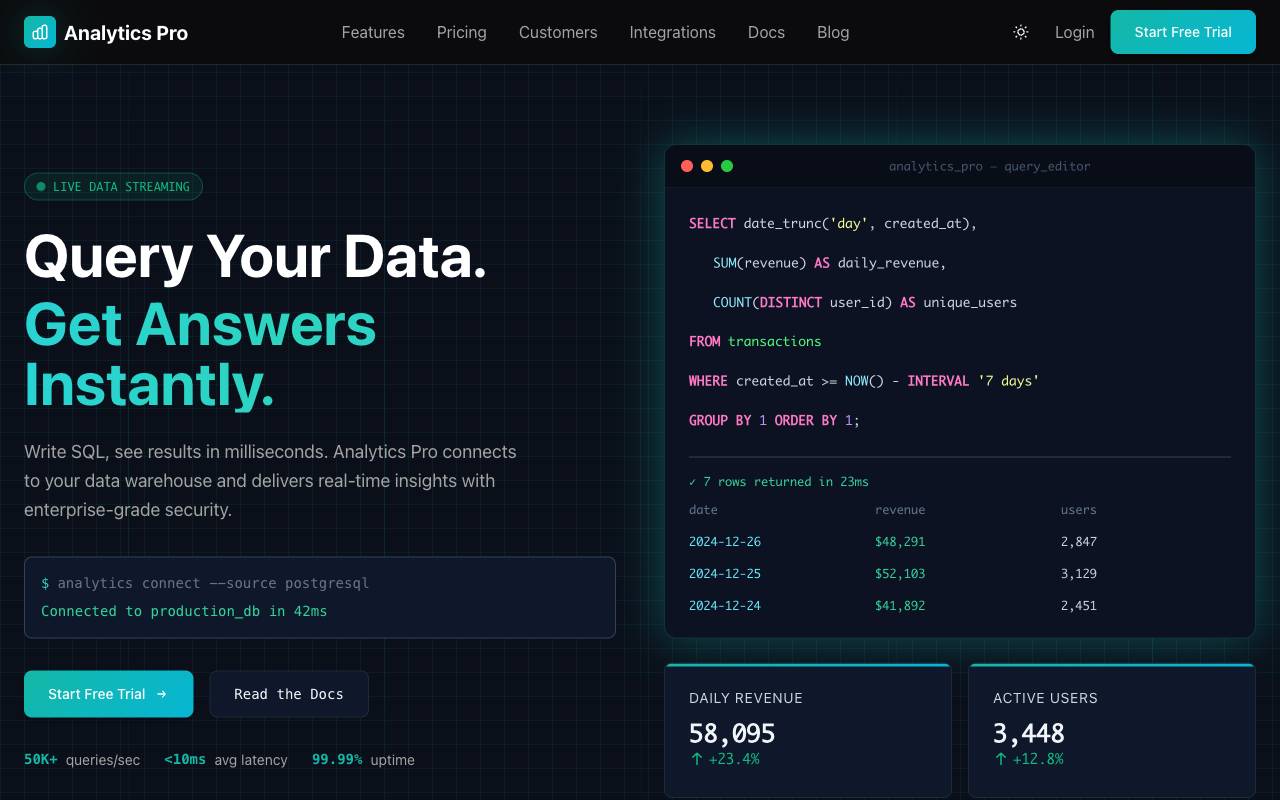Click the arrow icon inside Start Free Trial
The image size is (1280, 800).
163,694
